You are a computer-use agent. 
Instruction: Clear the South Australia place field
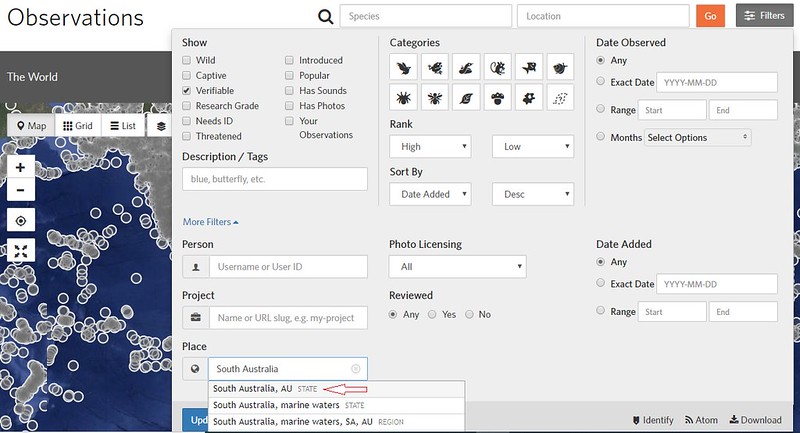click(x=356, y=369)
